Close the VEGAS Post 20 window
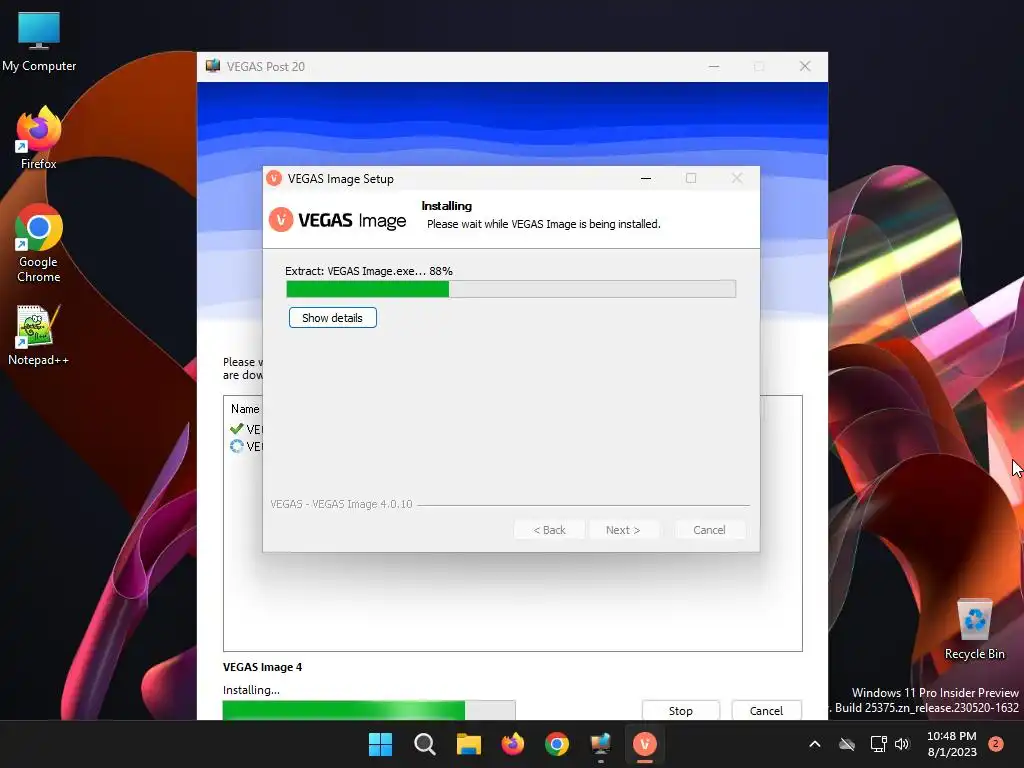1024x768 pixels. point(805,66)
